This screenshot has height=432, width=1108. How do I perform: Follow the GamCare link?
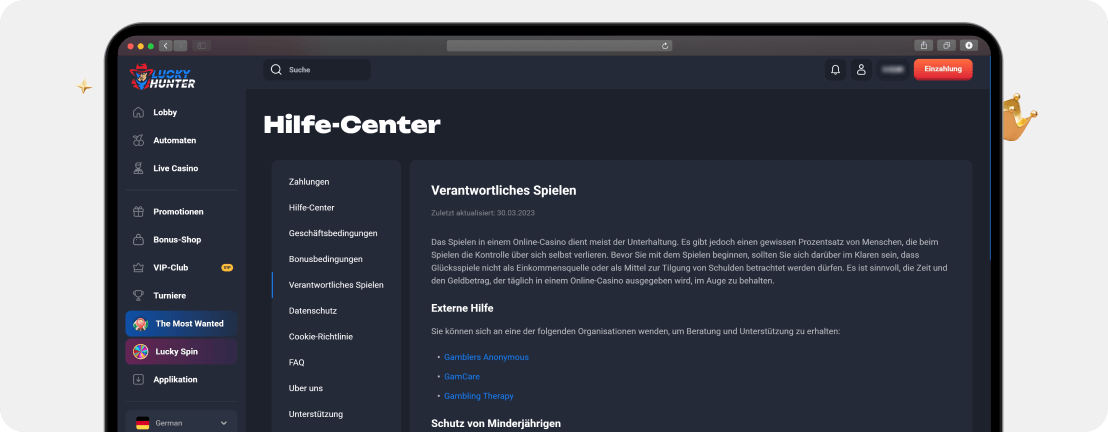click(462, 377)
